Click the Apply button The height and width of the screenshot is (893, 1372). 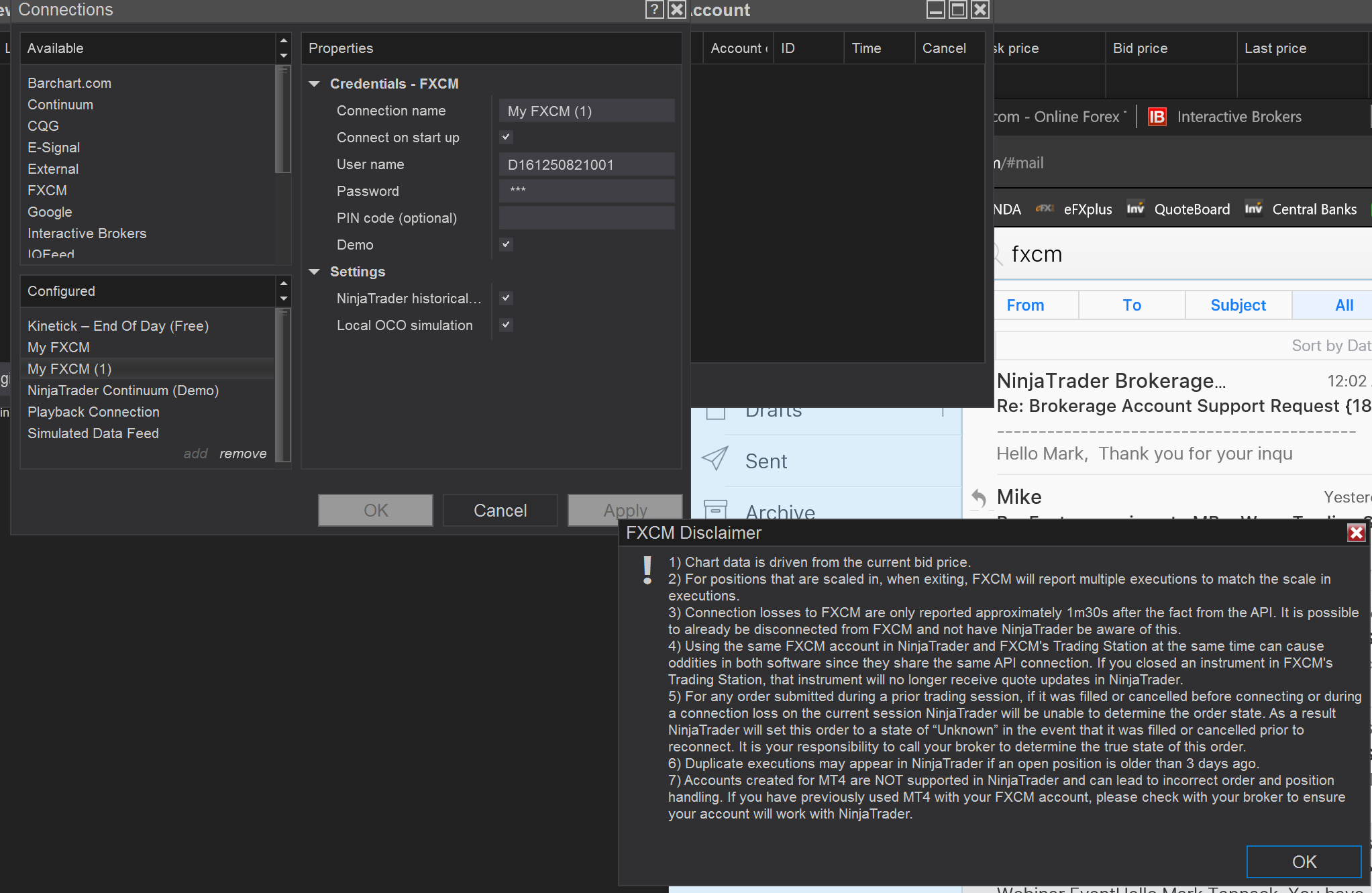pos(625,510)
